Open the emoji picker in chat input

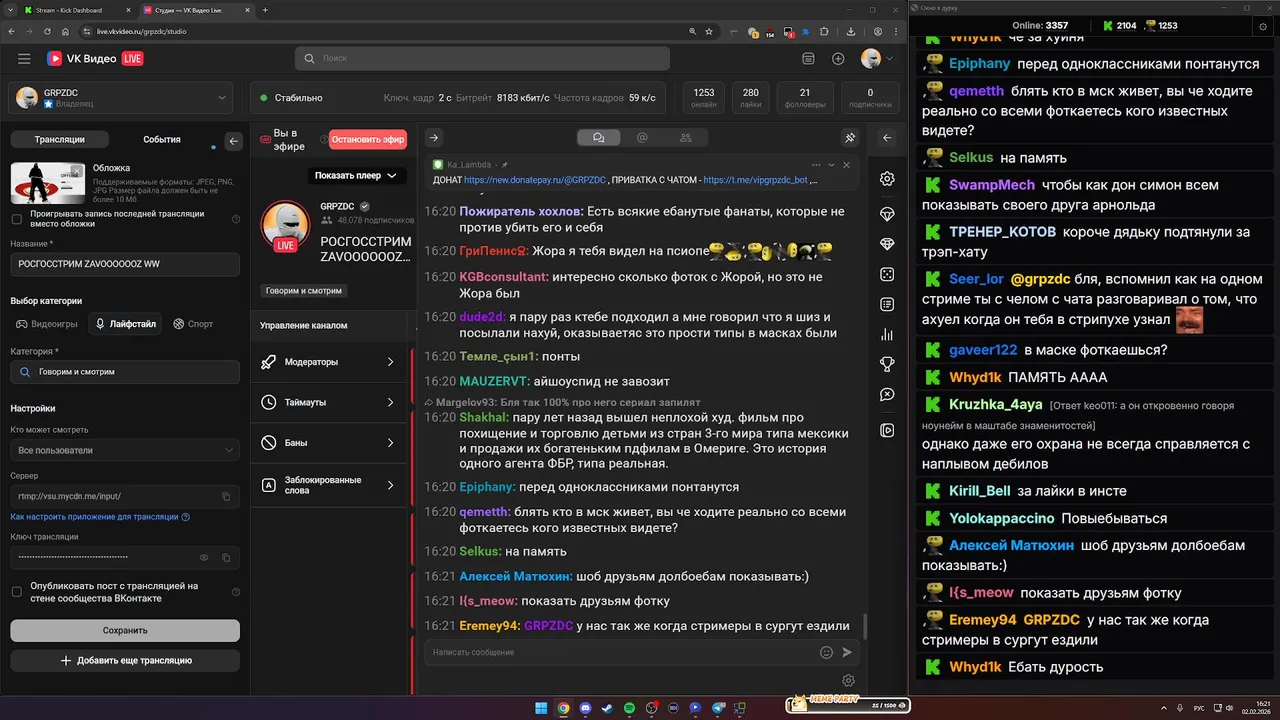click(x=826, y=652)
